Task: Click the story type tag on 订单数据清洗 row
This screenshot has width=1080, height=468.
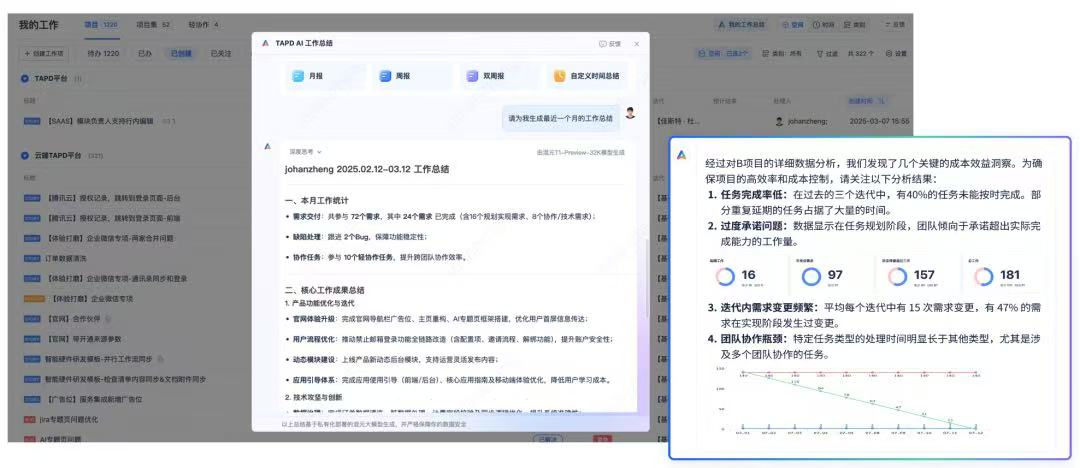Action: click(x=32, y=258)
